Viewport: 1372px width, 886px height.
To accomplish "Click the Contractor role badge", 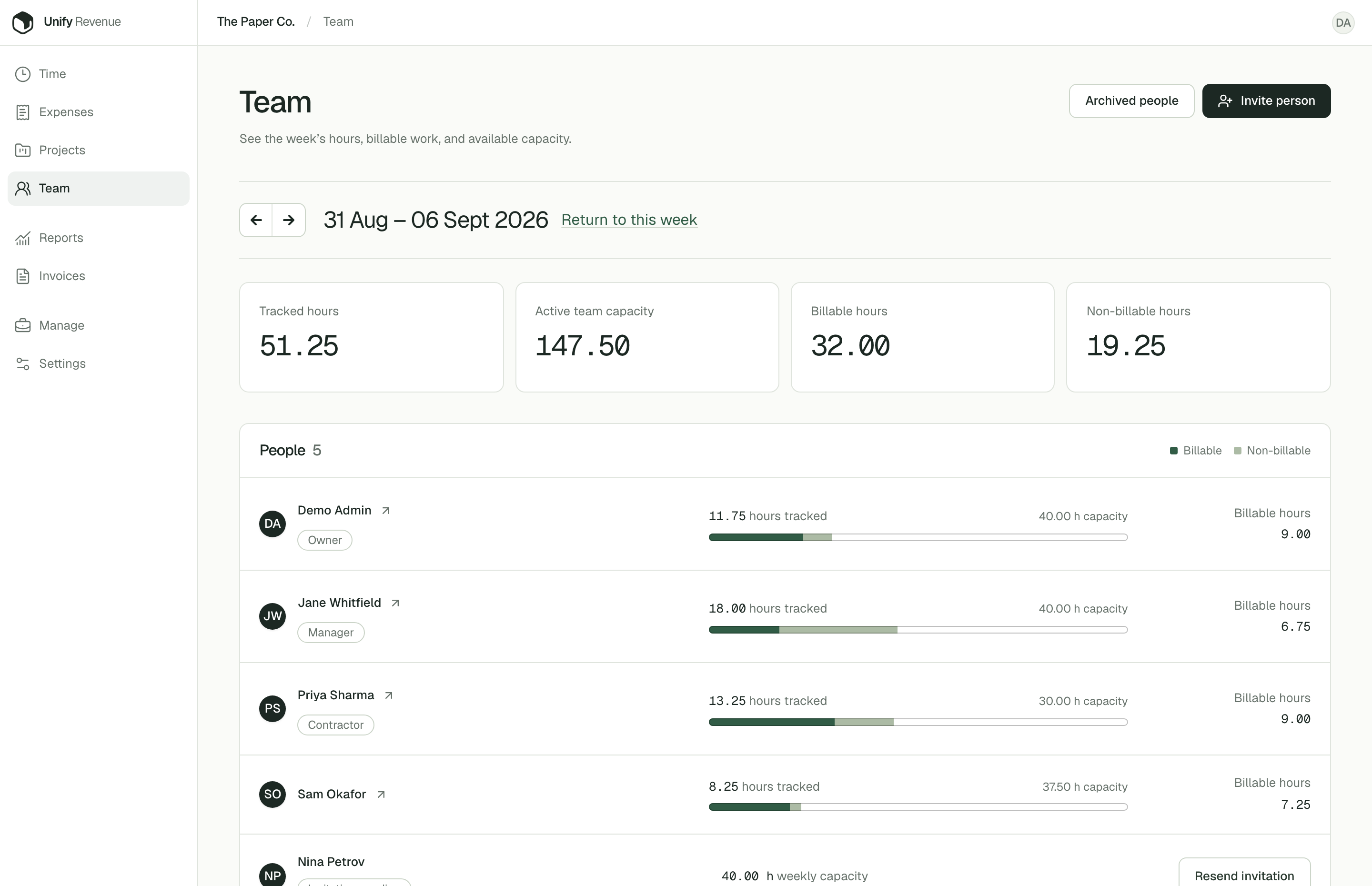I will pyautogui.click(x=335, y=725).
